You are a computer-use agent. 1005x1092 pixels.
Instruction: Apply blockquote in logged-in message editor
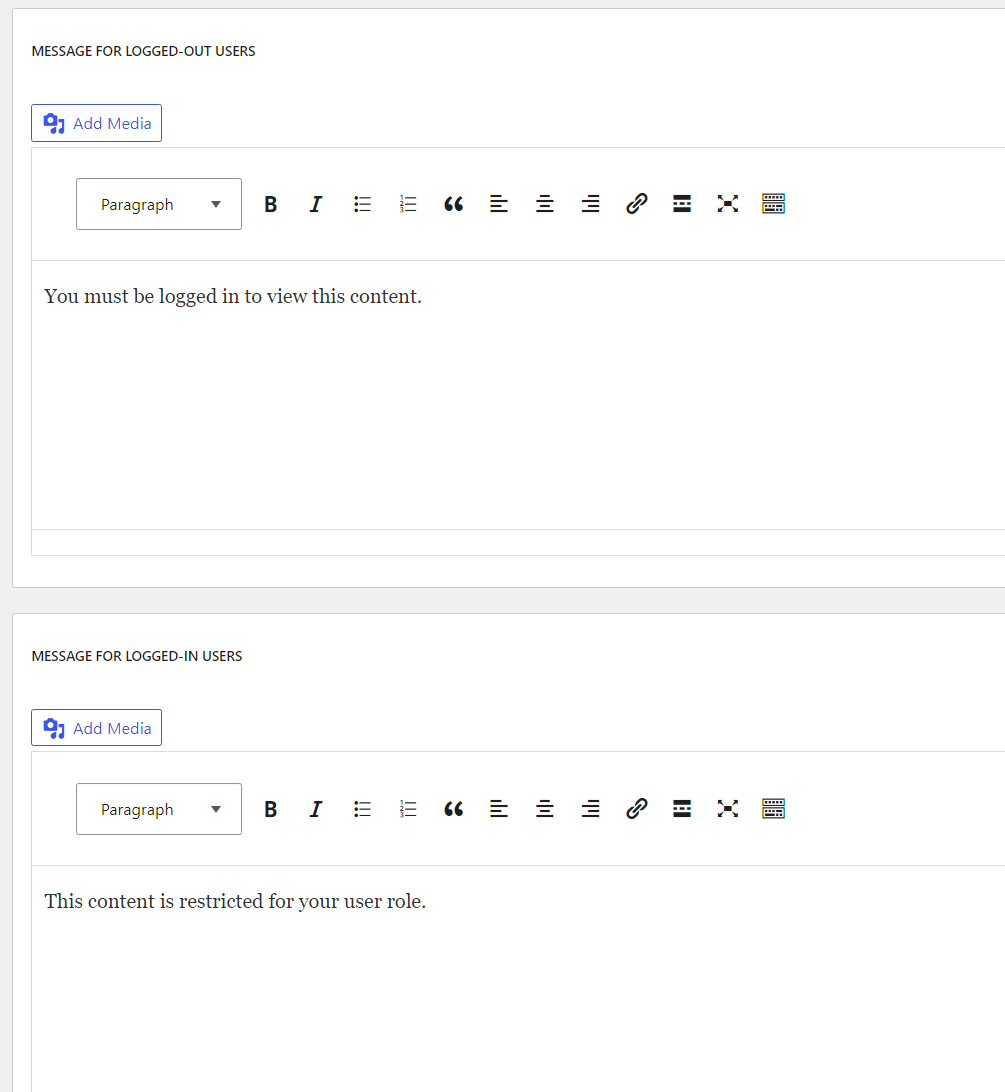(x=453, y=809)
